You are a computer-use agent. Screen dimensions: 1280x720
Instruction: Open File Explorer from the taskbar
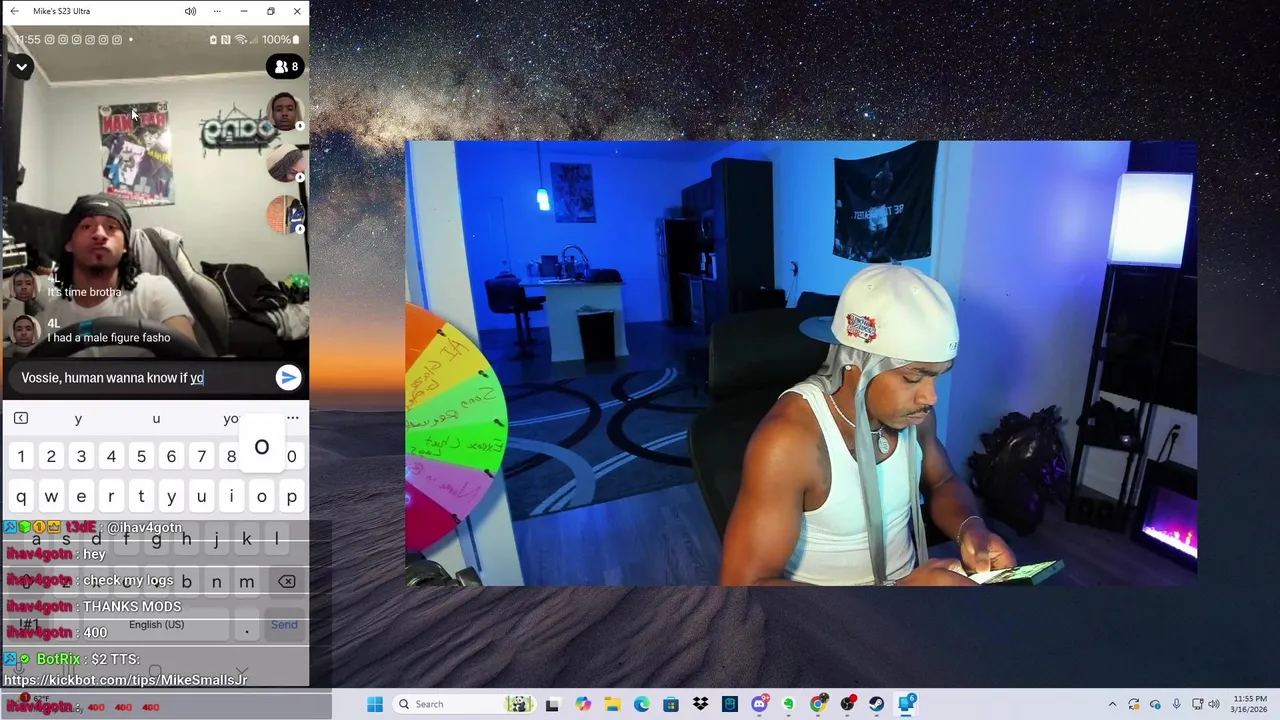tap(612, 704)
